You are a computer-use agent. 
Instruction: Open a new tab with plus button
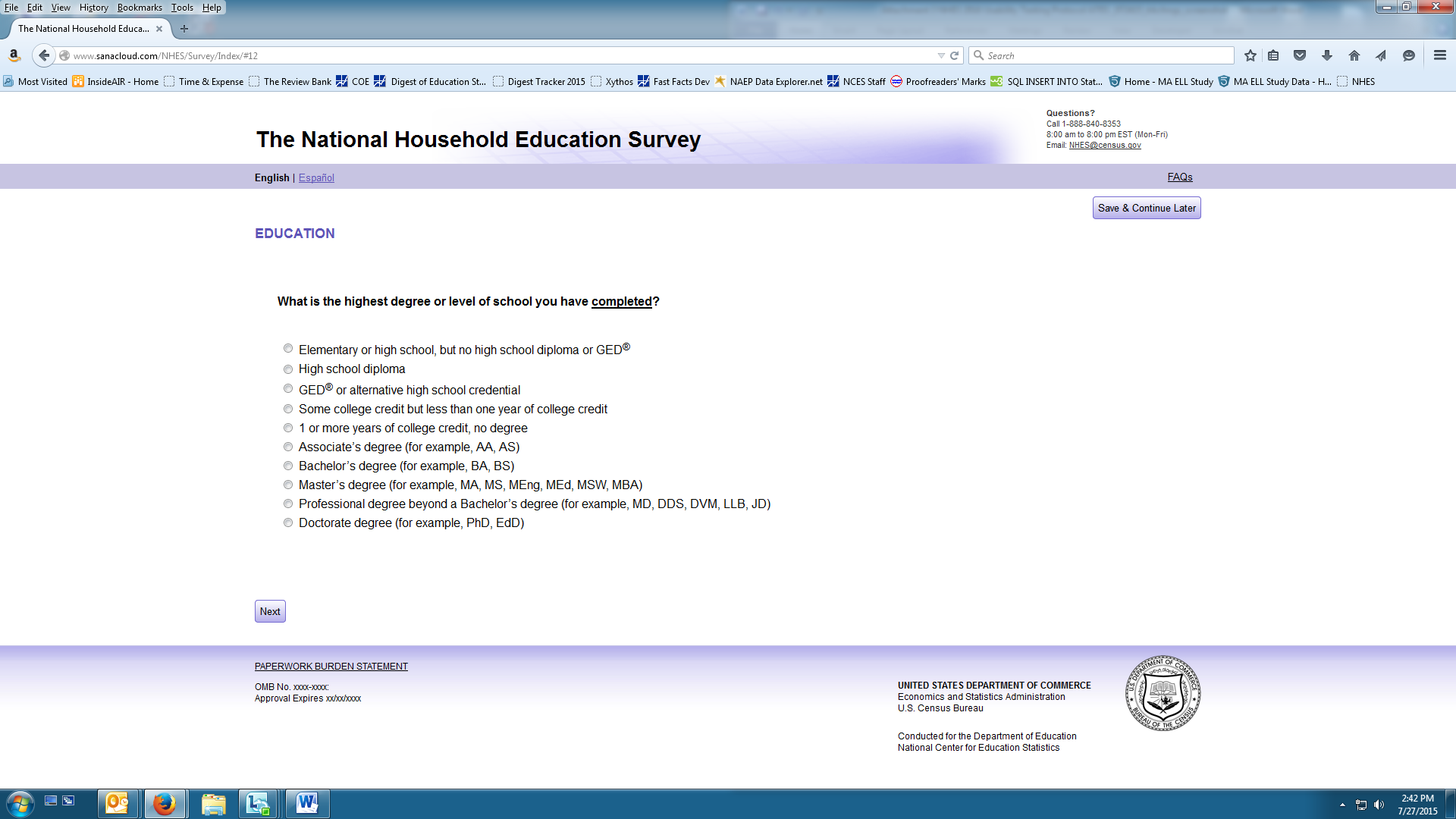click(184, 29)
